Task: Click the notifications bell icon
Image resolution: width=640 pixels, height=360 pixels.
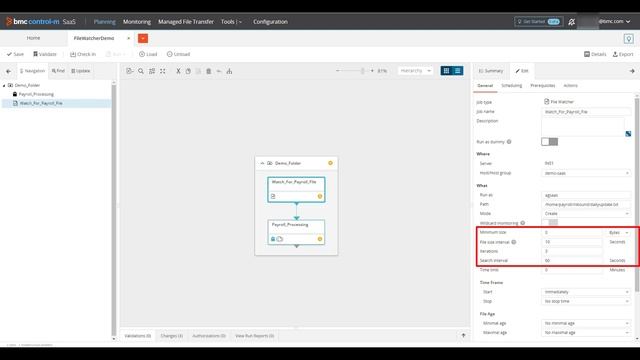Action: point(571,22)
